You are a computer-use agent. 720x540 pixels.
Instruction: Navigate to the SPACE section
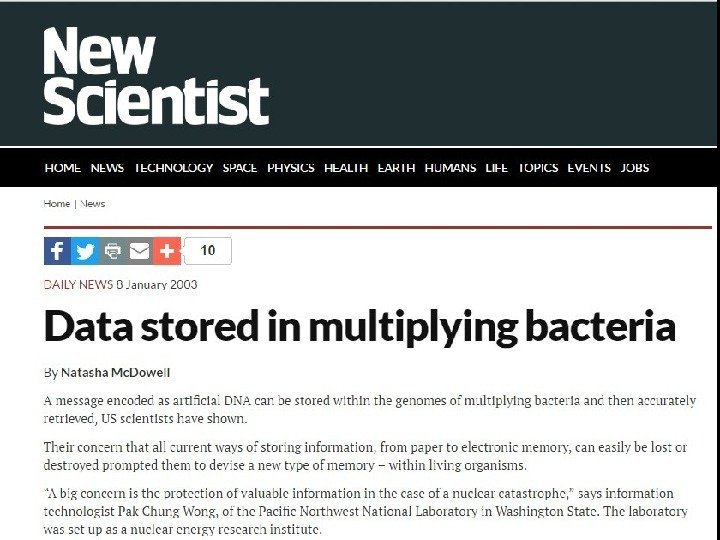(x=240, y=168)
